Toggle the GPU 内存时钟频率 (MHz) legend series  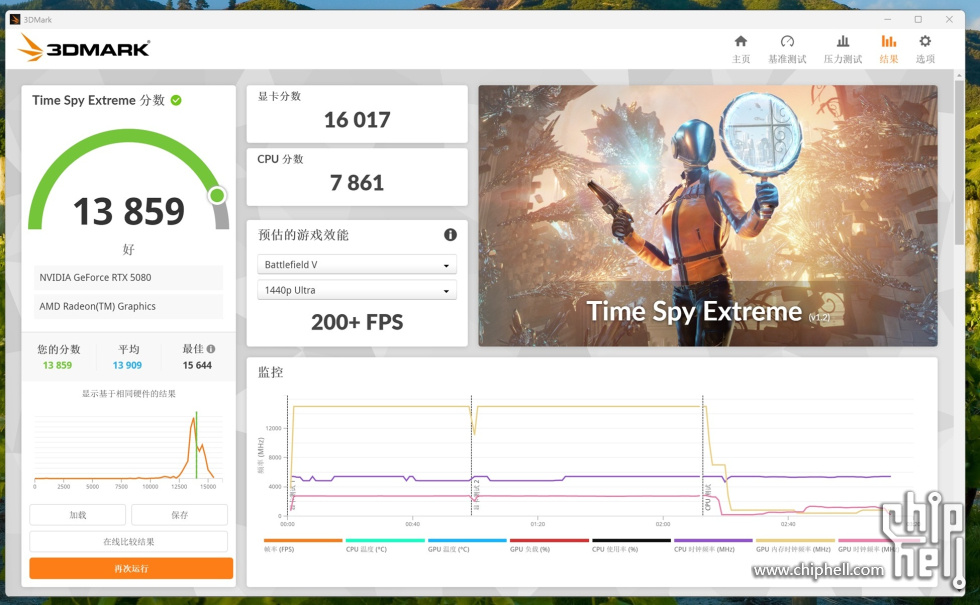pyautogui.click(x=795, y=545)
